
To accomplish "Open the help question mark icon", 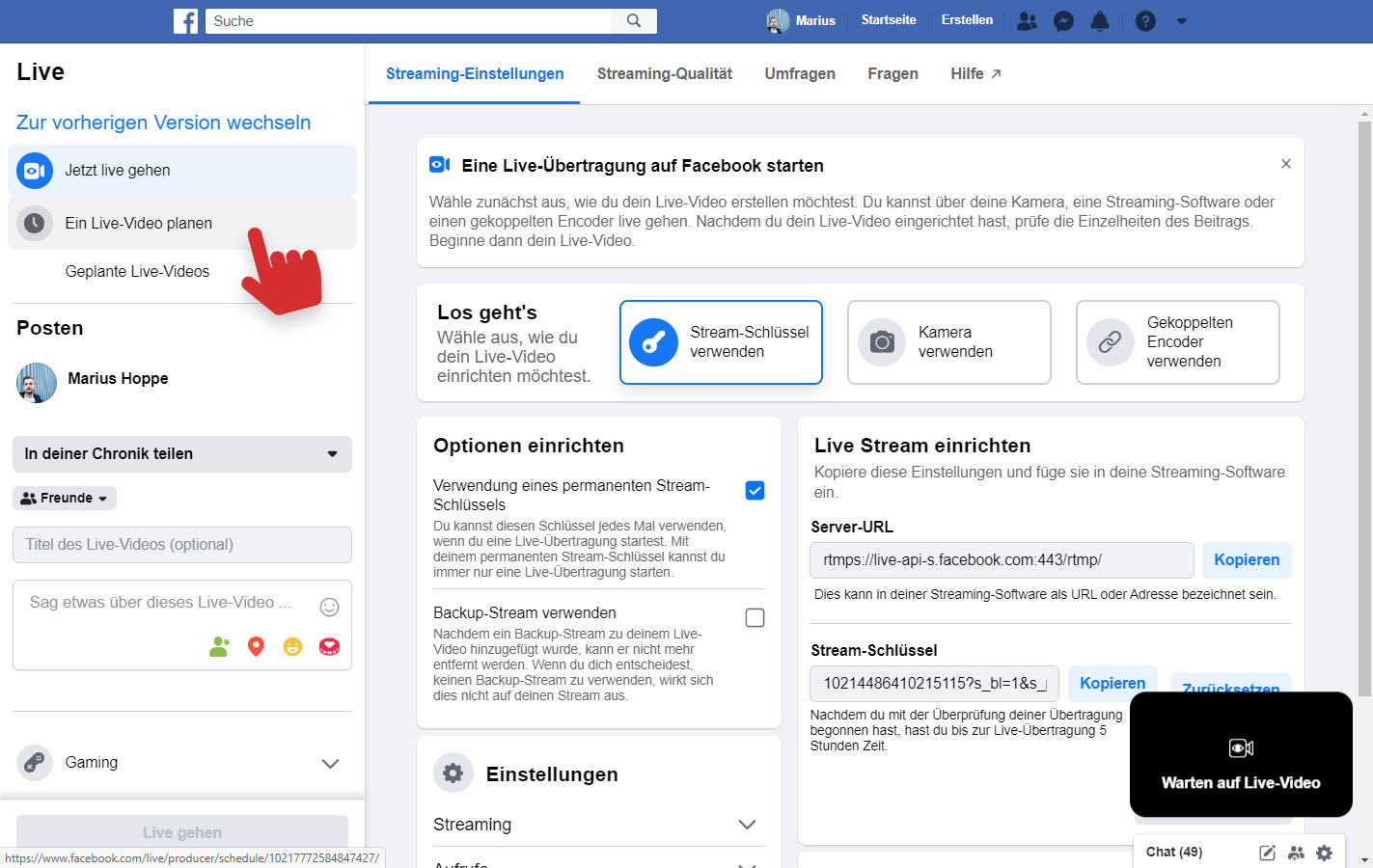I will [1145, 21].
